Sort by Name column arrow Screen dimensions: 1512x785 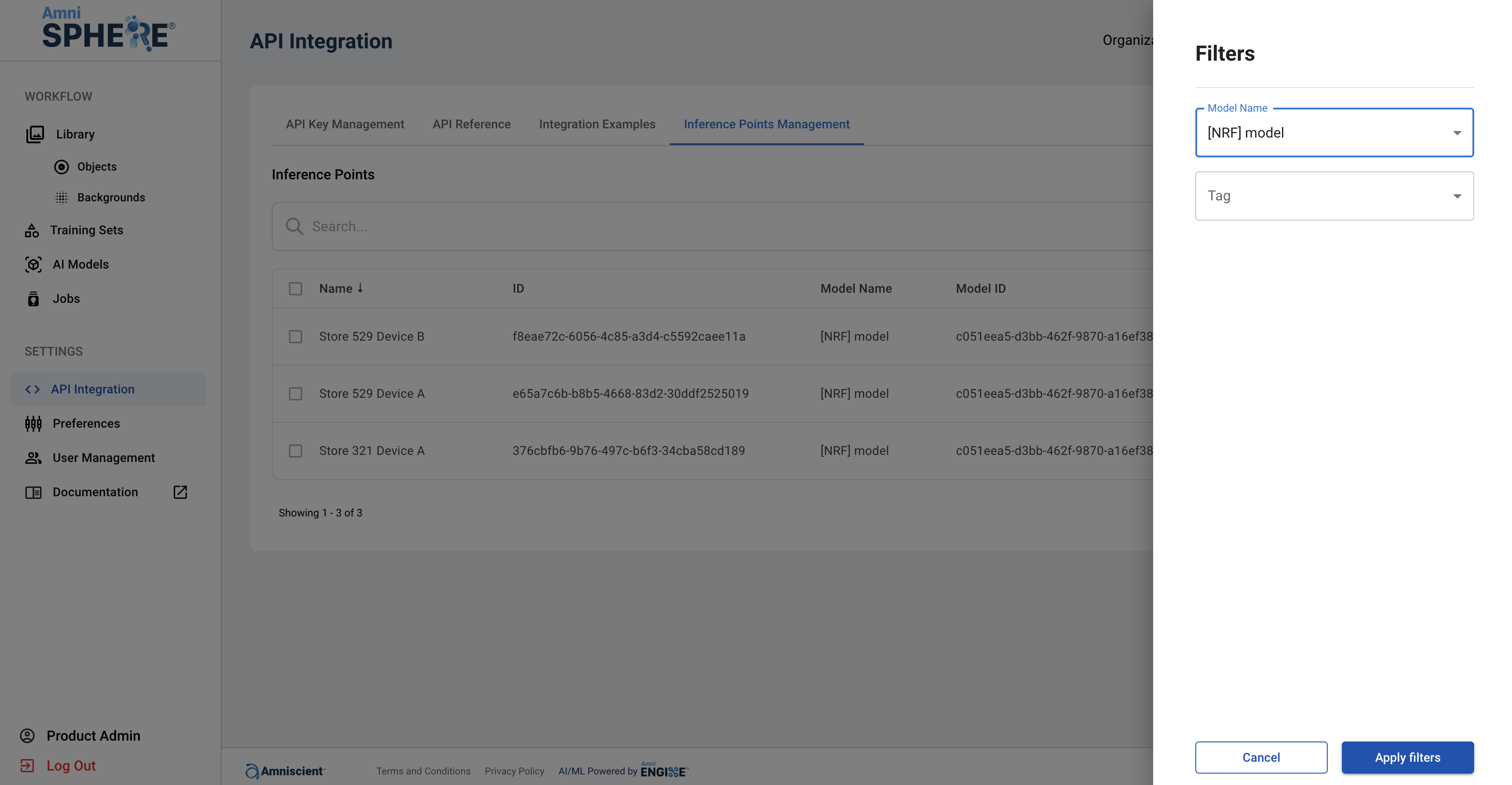tap(360, 288)
